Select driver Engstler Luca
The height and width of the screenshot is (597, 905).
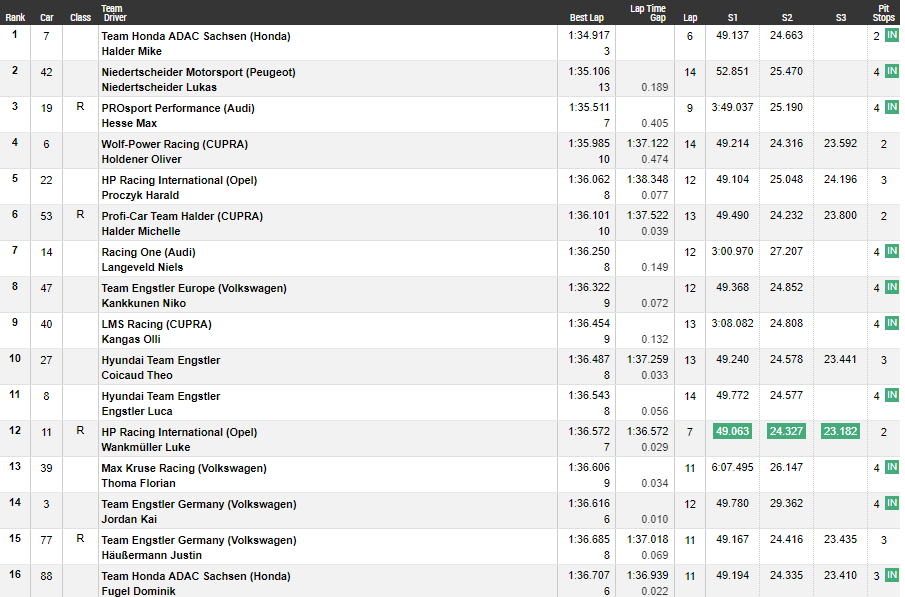point(137,411)
